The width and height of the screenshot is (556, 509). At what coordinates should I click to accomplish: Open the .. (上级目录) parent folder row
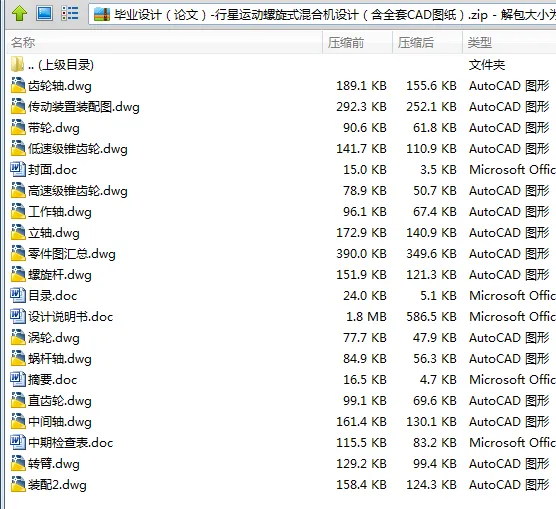click(x=281, y=65)
